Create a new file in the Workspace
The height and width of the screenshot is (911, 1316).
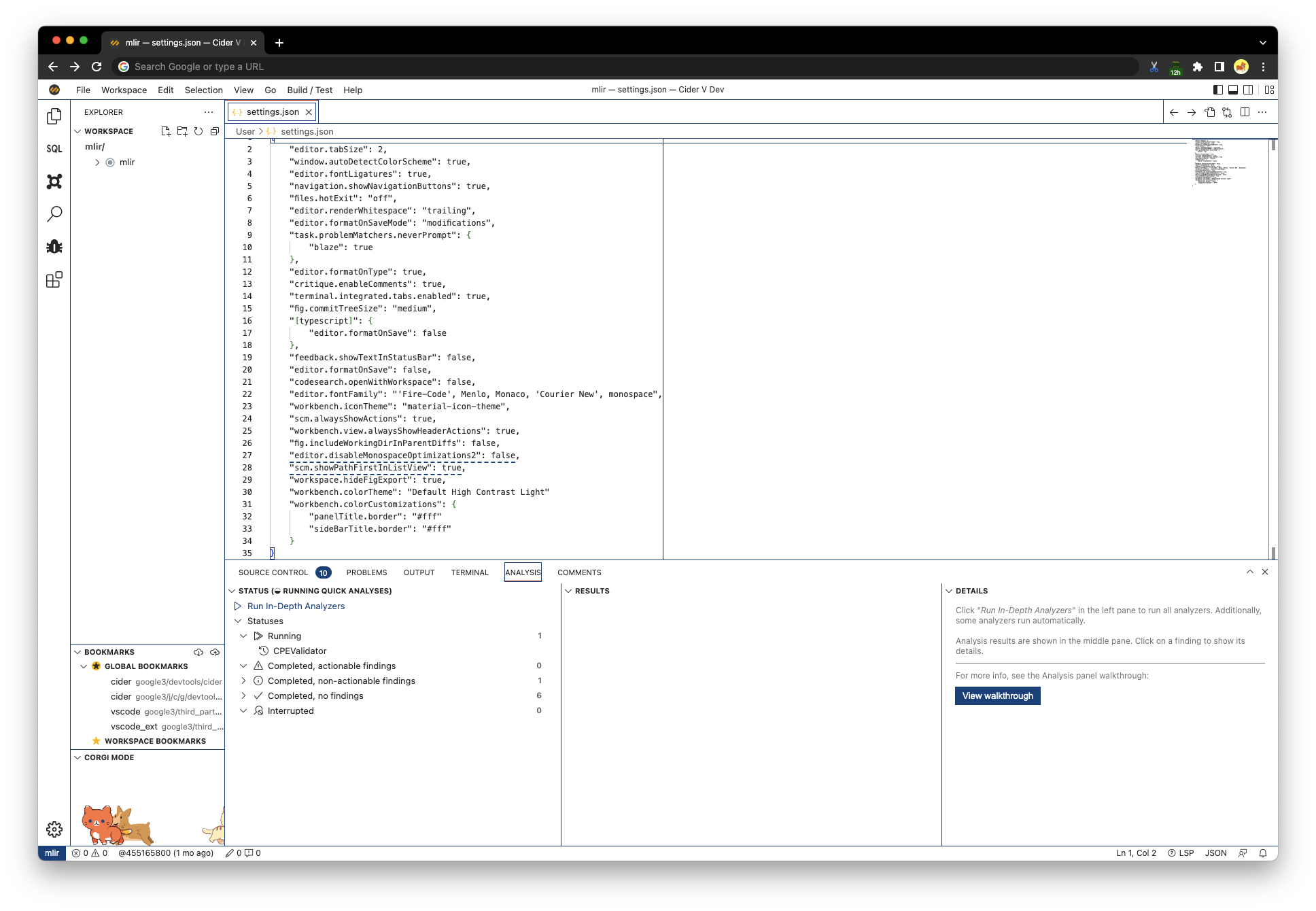(165, 131)
